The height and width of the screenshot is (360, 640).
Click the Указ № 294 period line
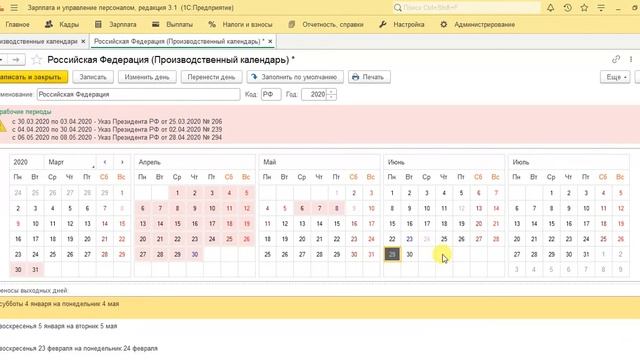click(117, 138)
